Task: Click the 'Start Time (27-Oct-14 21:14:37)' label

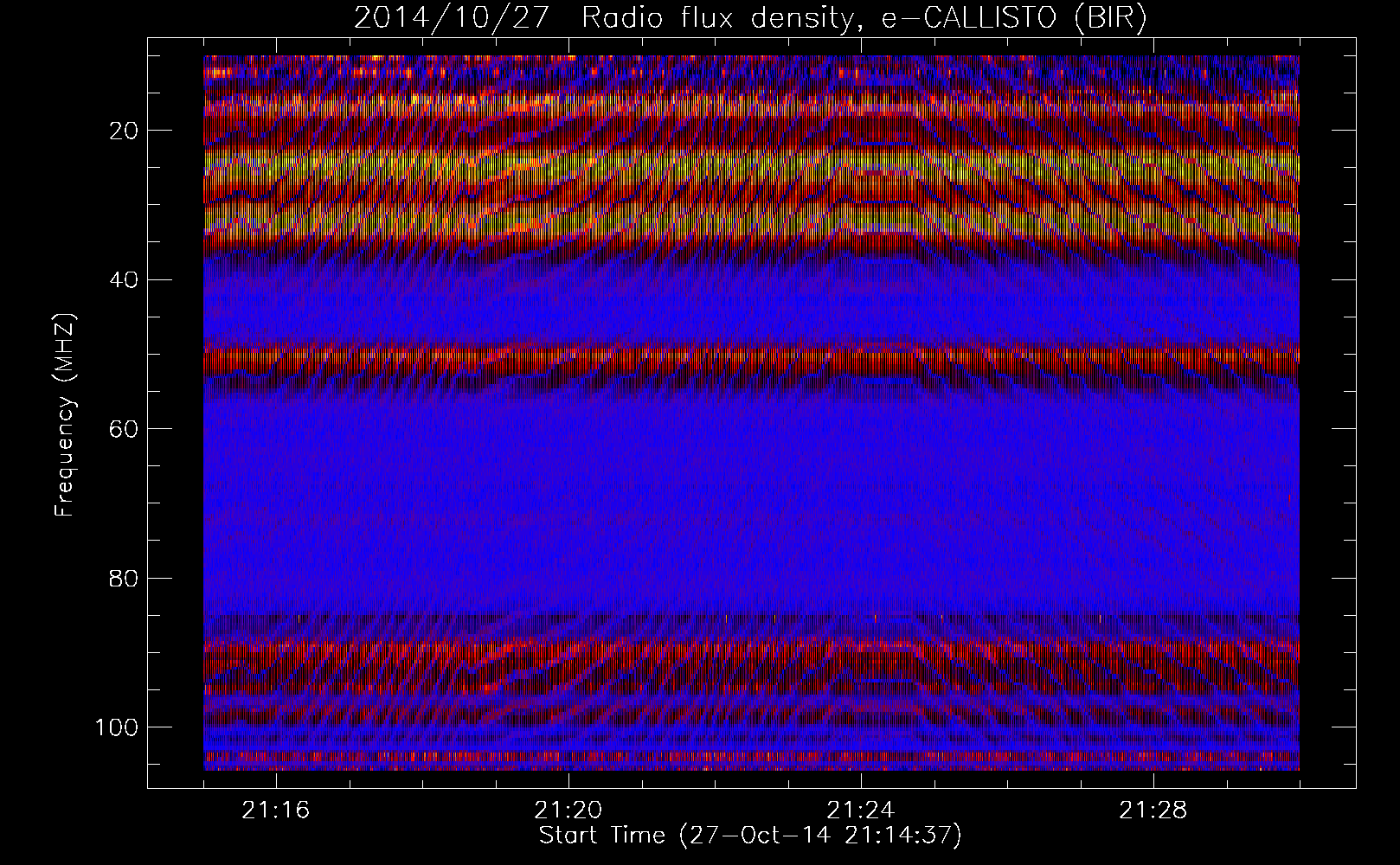Action: click(750, 836)
